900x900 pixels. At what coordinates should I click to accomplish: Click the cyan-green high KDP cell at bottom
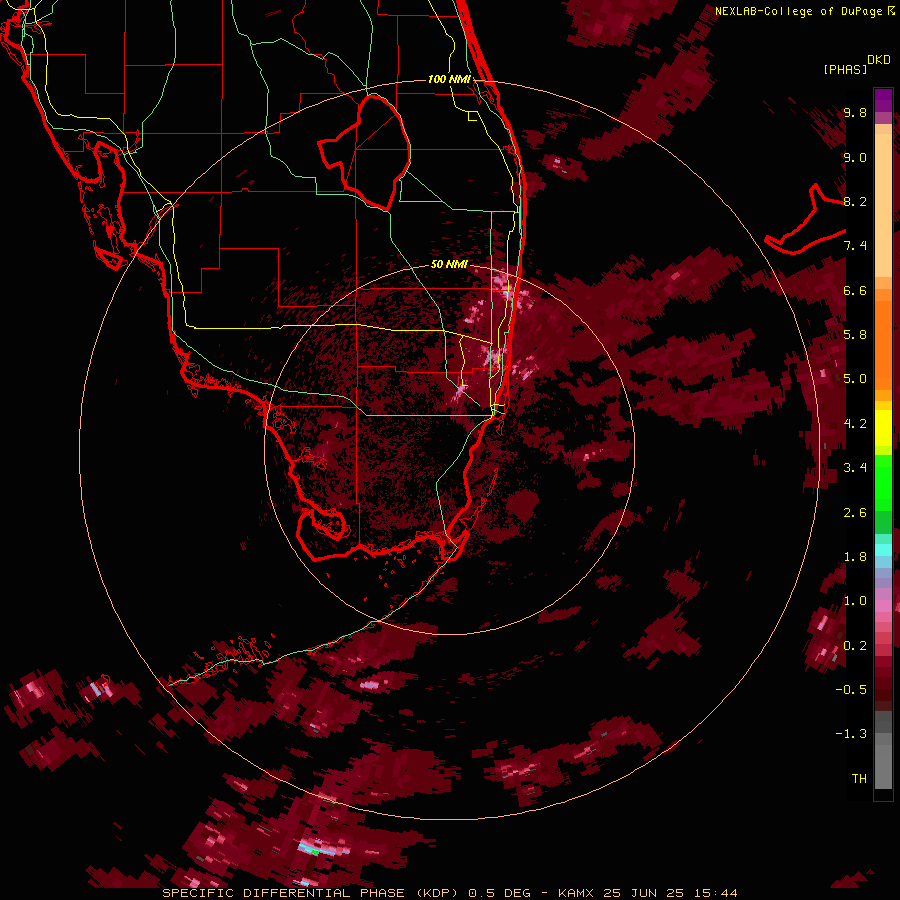[x=315, y=850]
